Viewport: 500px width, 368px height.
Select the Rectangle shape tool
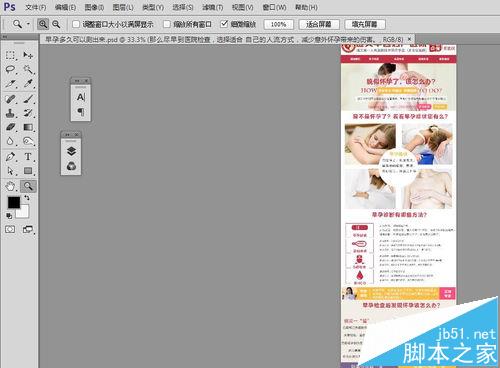(28, 171)
